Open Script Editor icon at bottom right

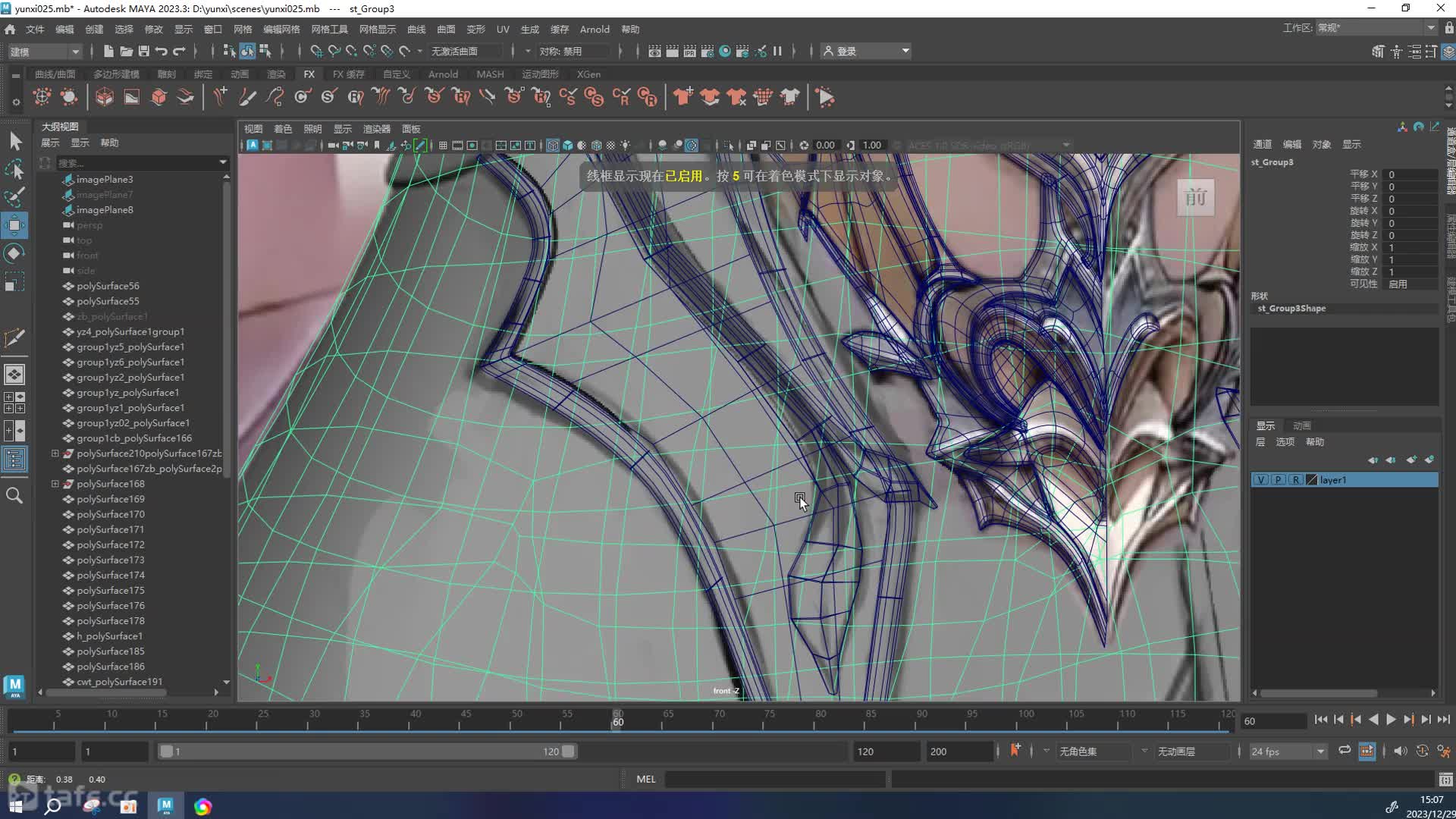click(1445, 779)
